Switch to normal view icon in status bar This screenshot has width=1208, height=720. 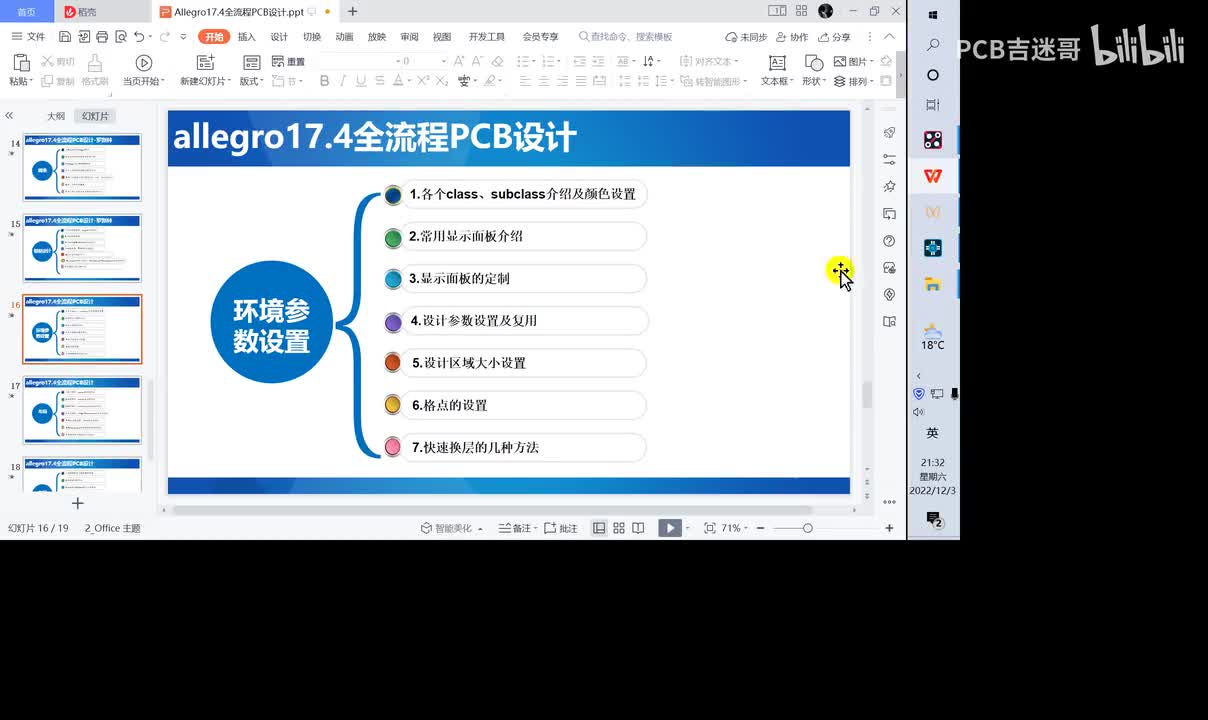pyautogui.click(x=599, y=528)
